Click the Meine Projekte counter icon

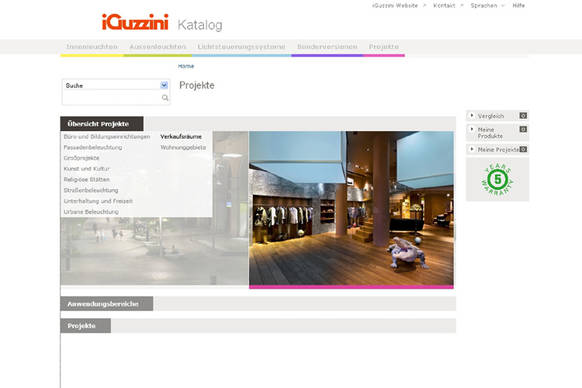coord(523,149)
